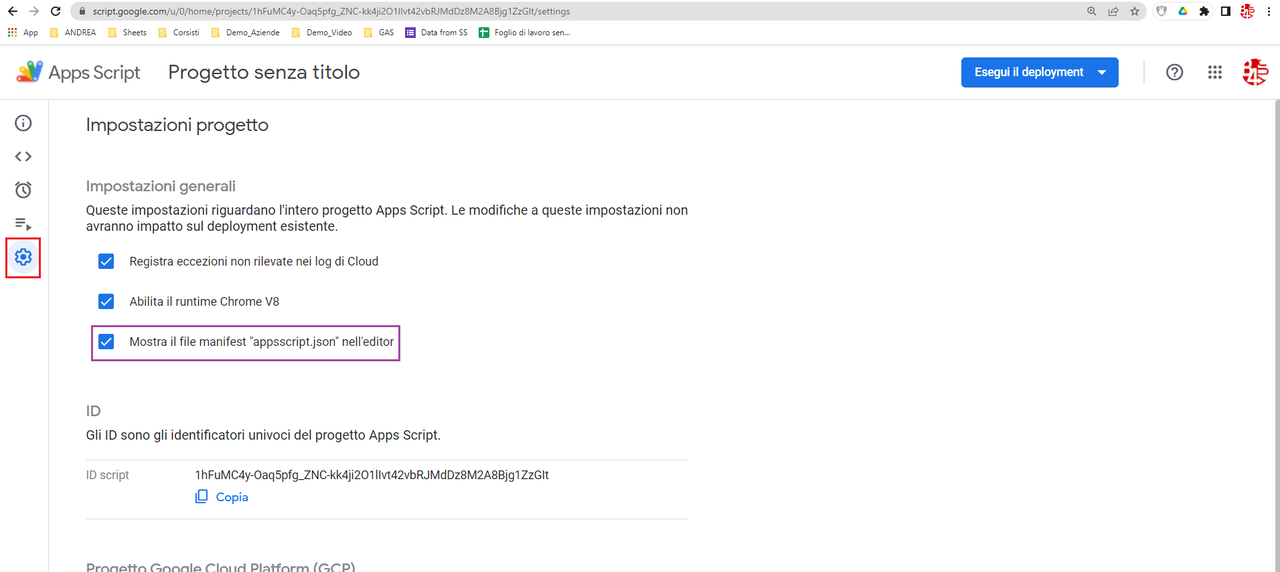The width and height of the screenshot is (1280, 572).
Task: Open the Triggers clock icon in sidebar
Action: [x=23, y=190]
